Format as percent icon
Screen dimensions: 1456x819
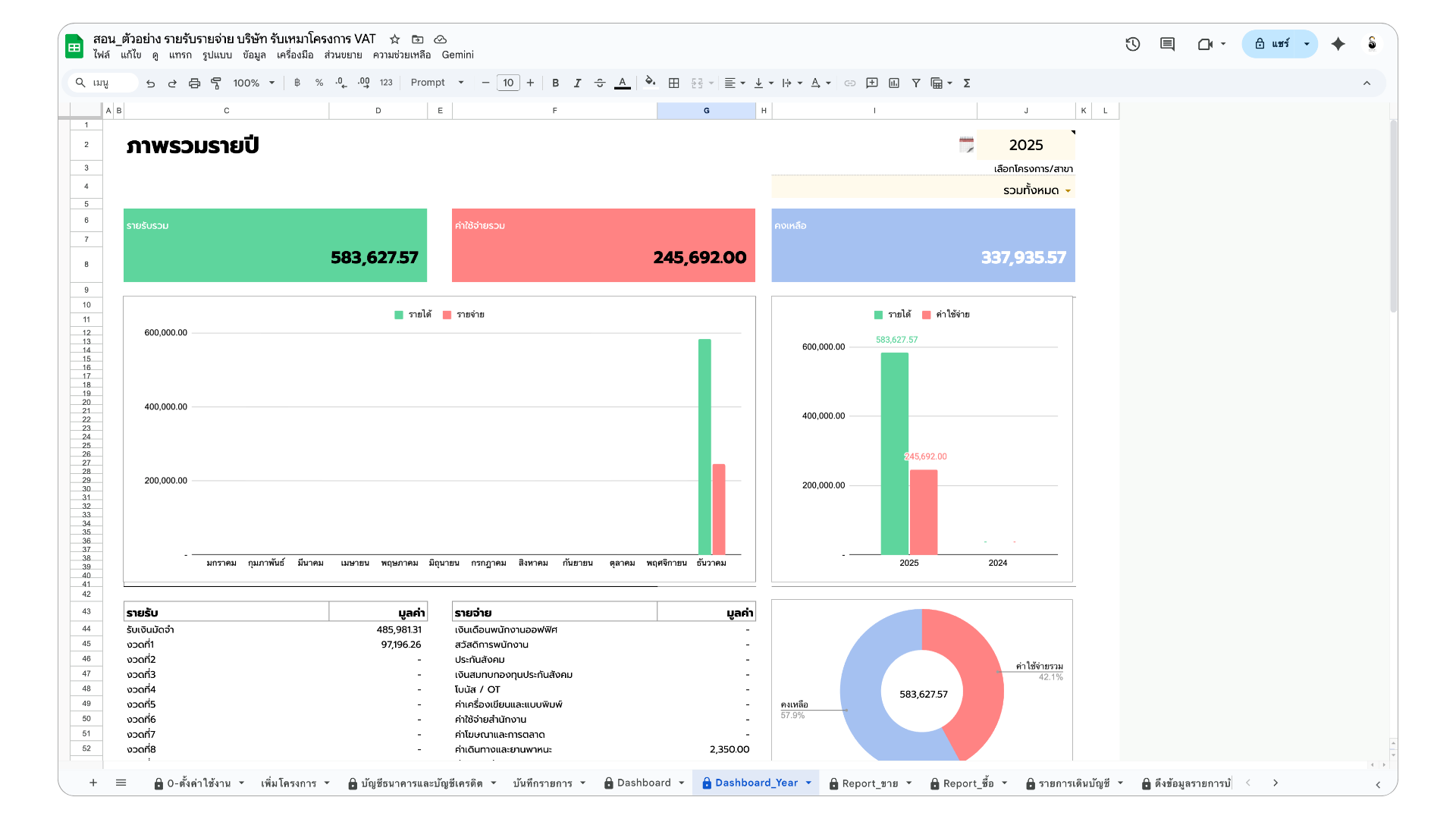coord(319,83)
